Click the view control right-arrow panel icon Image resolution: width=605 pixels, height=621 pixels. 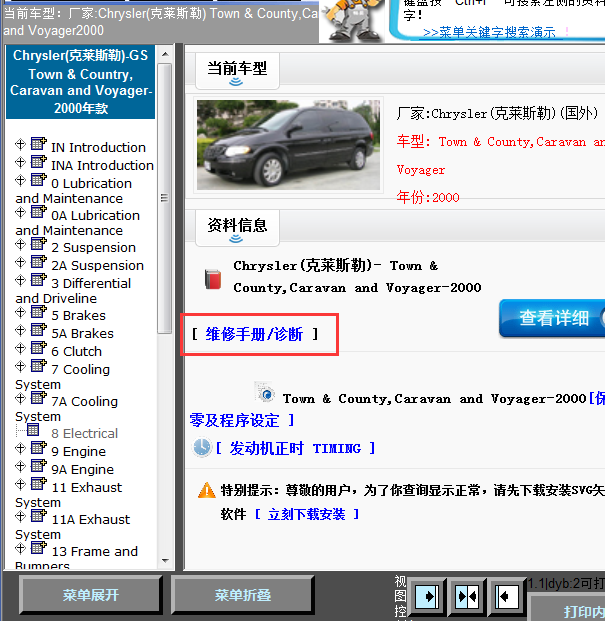427,596
